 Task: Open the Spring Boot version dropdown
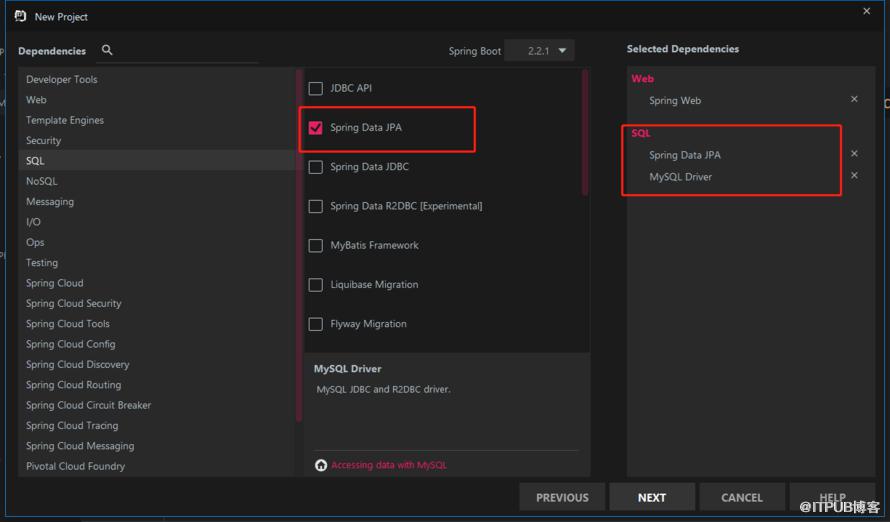(539, 50)
